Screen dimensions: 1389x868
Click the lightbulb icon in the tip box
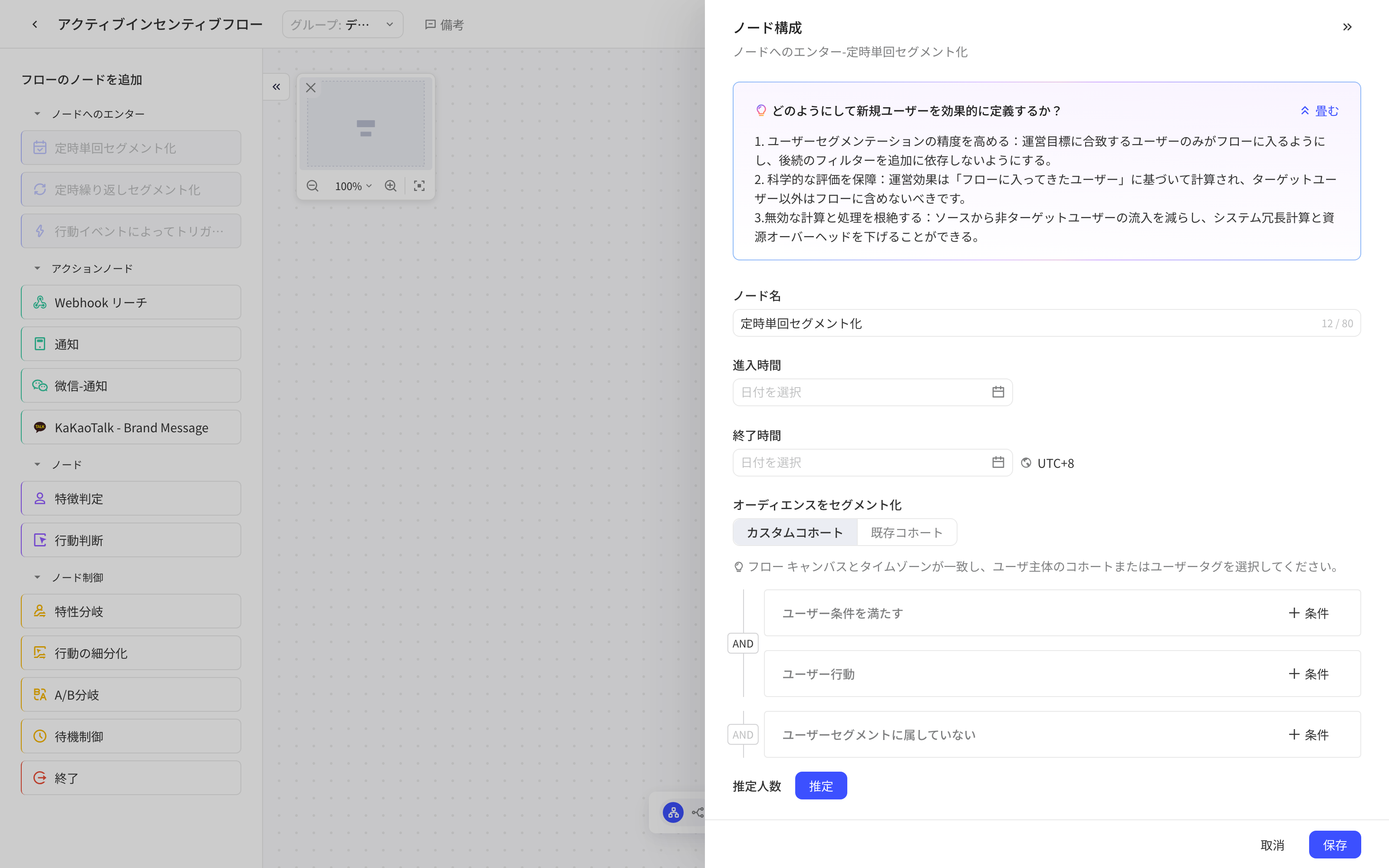coord(761,110)
